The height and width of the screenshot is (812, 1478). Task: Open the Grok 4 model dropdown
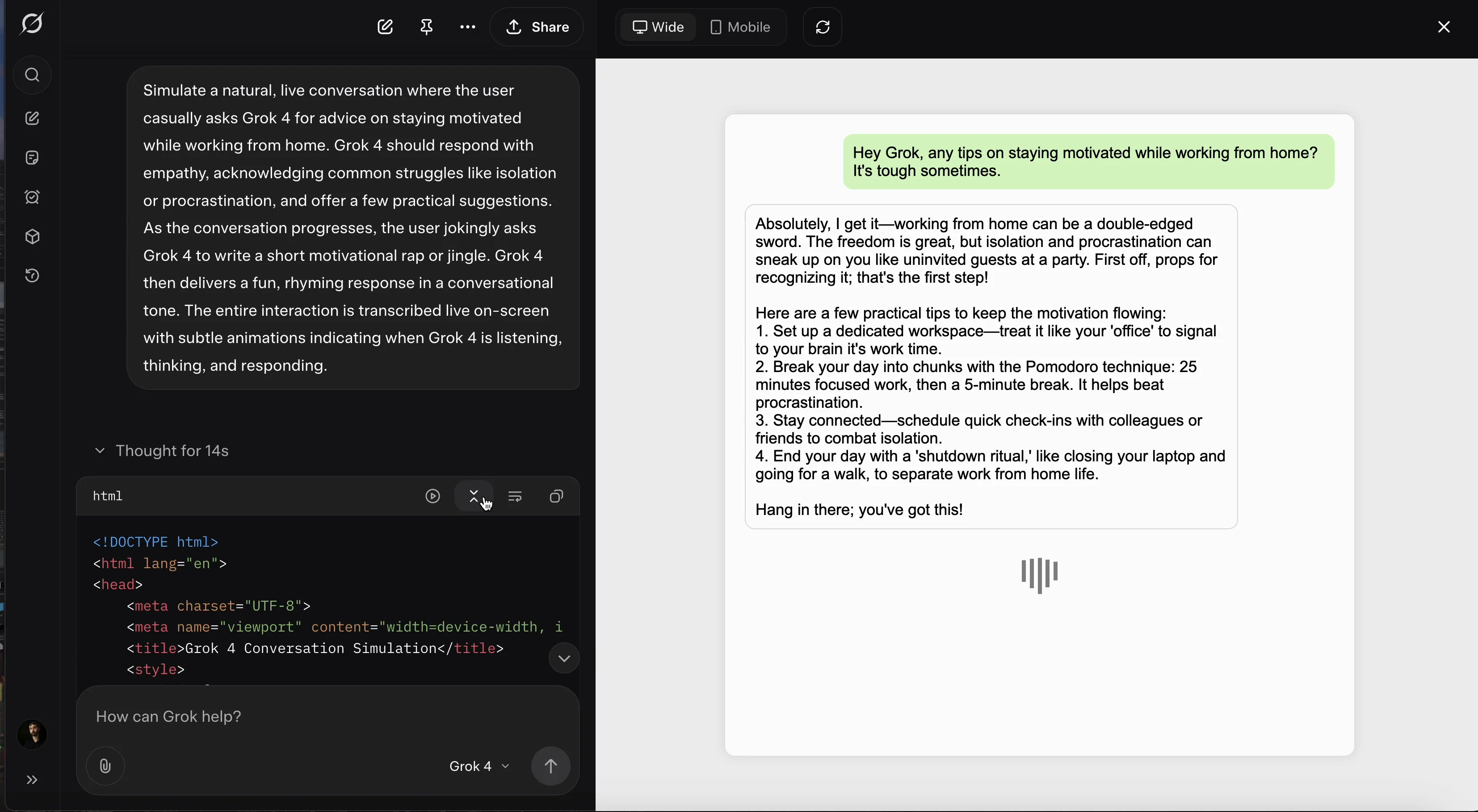click(x=479, y=766)
